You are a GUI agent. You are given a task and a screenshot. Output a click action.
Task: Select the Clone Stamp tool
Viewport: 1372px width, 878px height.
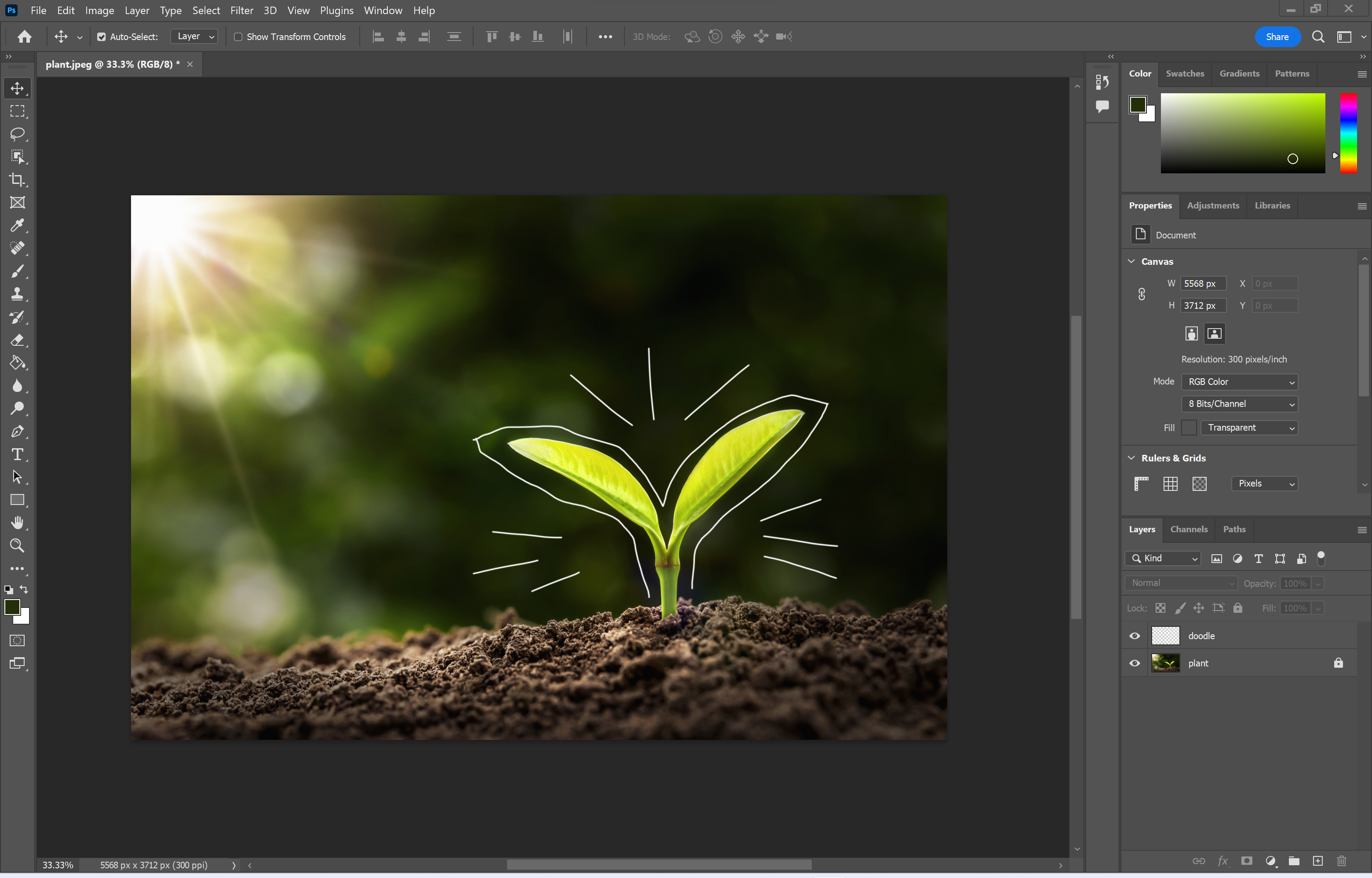[17, 294]
